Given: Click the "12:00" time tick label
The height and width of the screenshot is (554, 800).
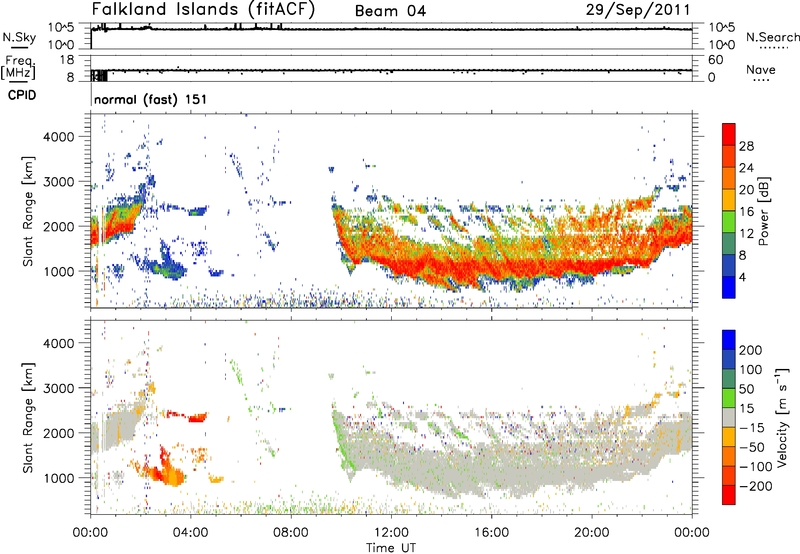Looking at the screenshot, I should (391, 533).
